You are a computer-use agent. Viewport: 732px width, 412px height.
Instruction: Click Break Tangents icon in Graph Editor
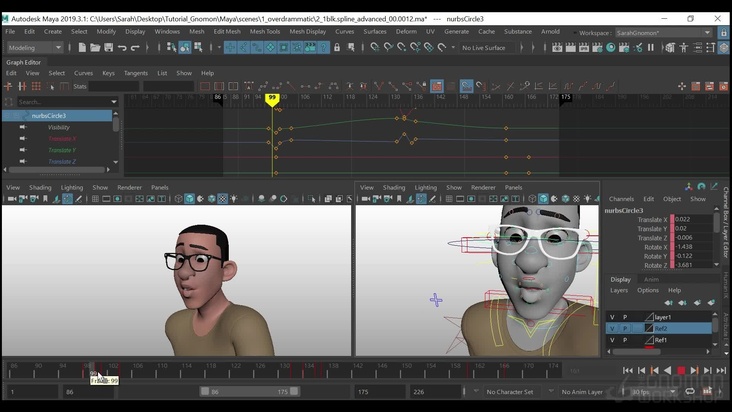(379, 86)
